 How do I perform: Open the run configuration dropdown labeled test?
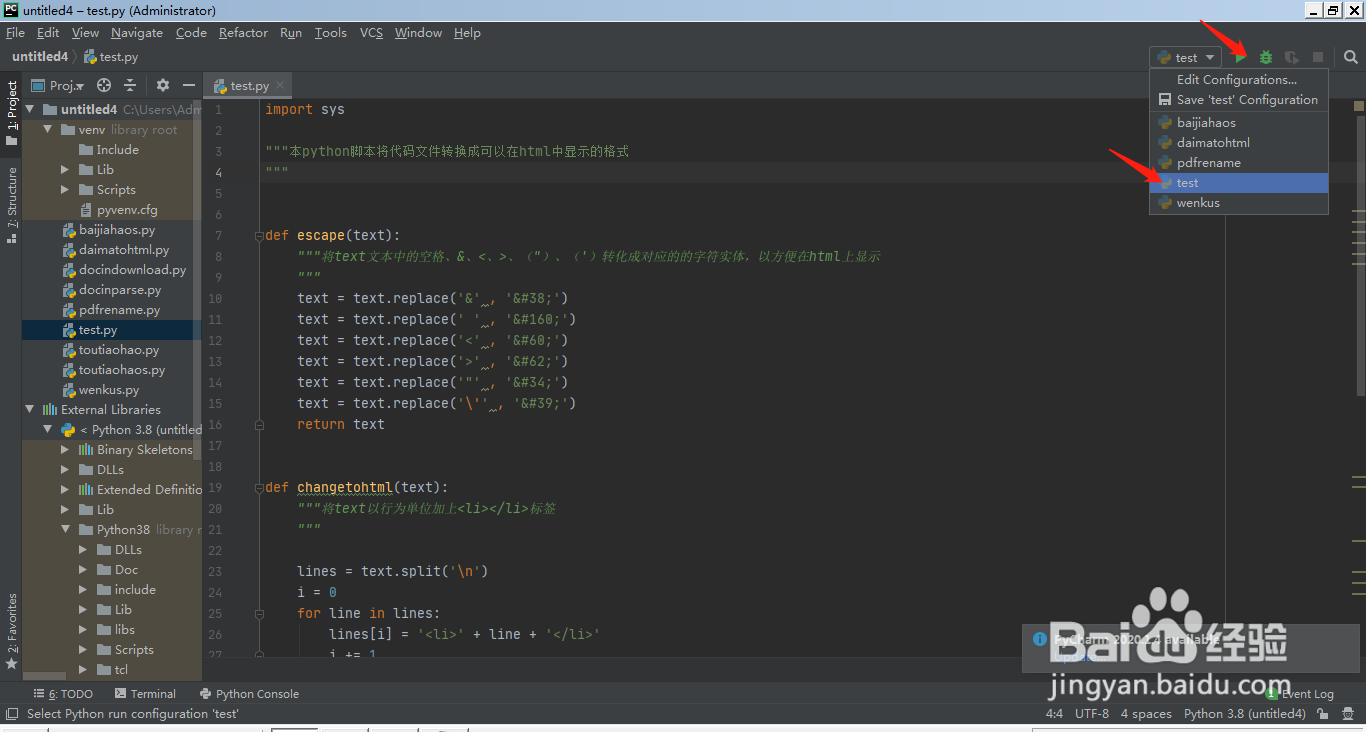tap(1186, 58)
